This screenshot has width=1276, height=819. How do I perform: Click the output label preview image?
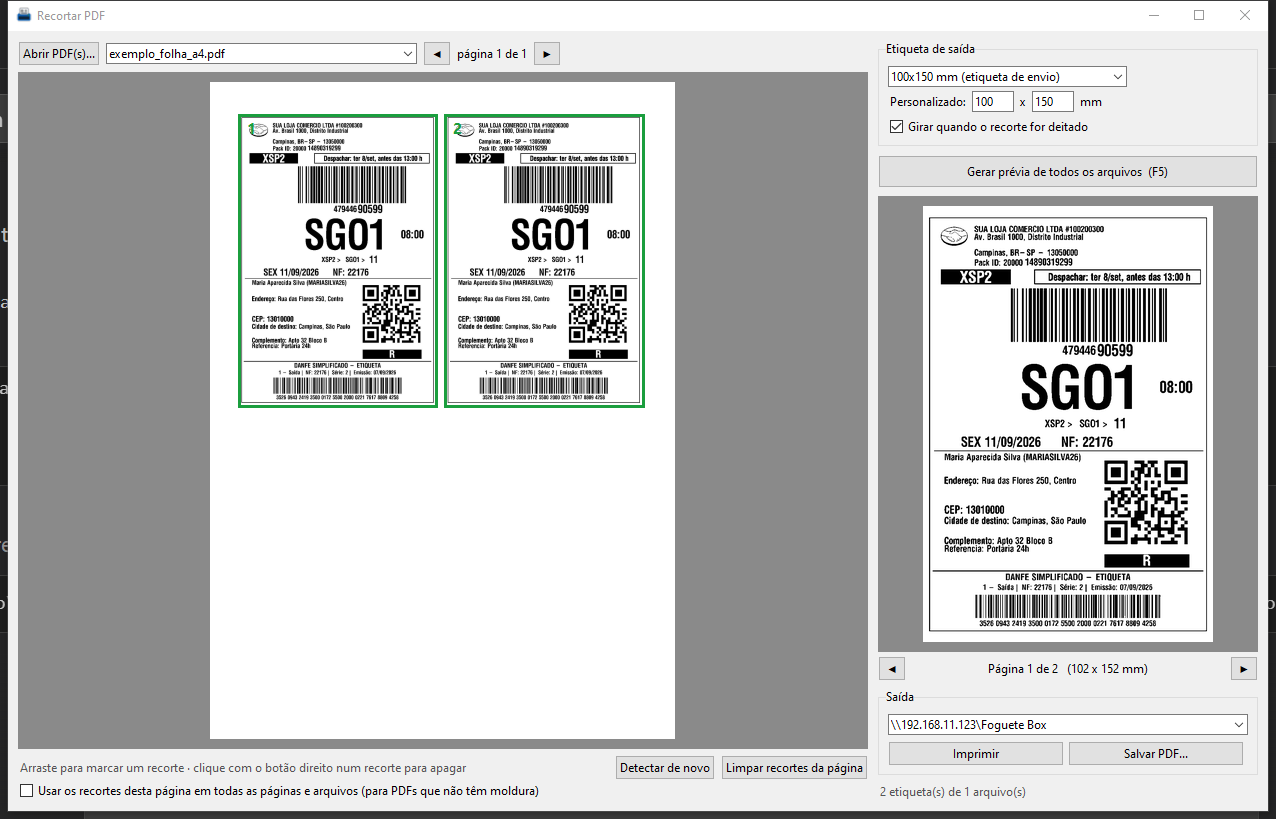click(x=1068, y=424)
